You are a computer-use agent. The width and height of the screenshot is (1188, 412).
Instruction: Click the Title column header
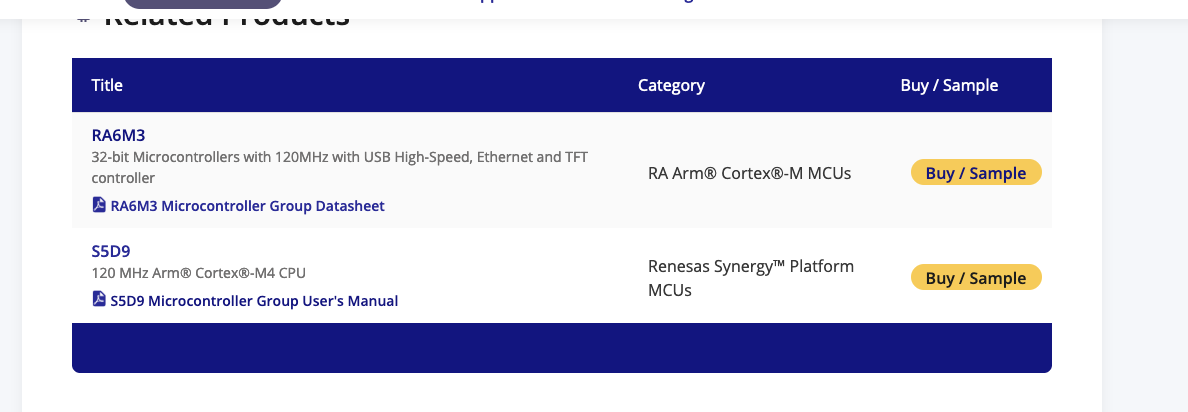click(107, 85)
